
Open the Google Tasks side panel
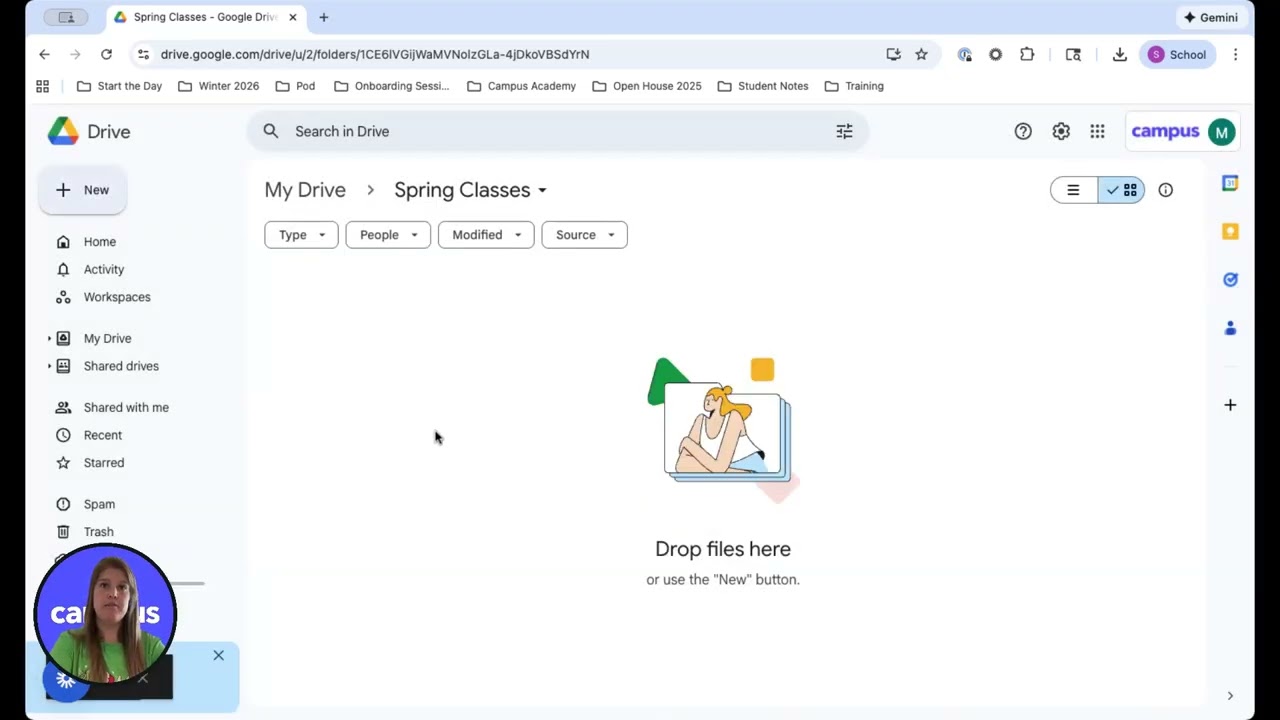pyautogui.click(x=1230, y=280)
